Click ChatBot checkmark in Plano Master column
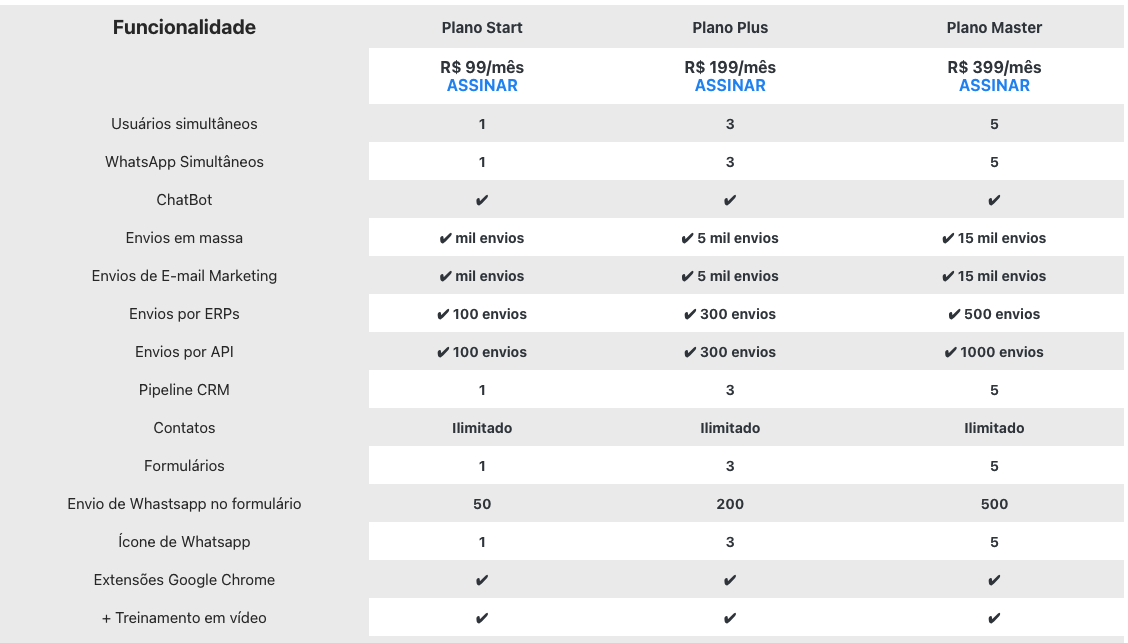 tap(994, 200)
